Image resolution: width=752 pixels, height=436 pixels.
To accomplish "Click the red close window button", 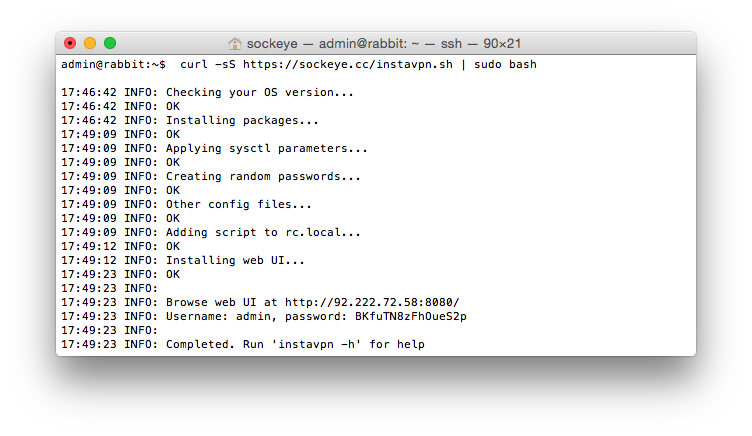I will [70, 43].
